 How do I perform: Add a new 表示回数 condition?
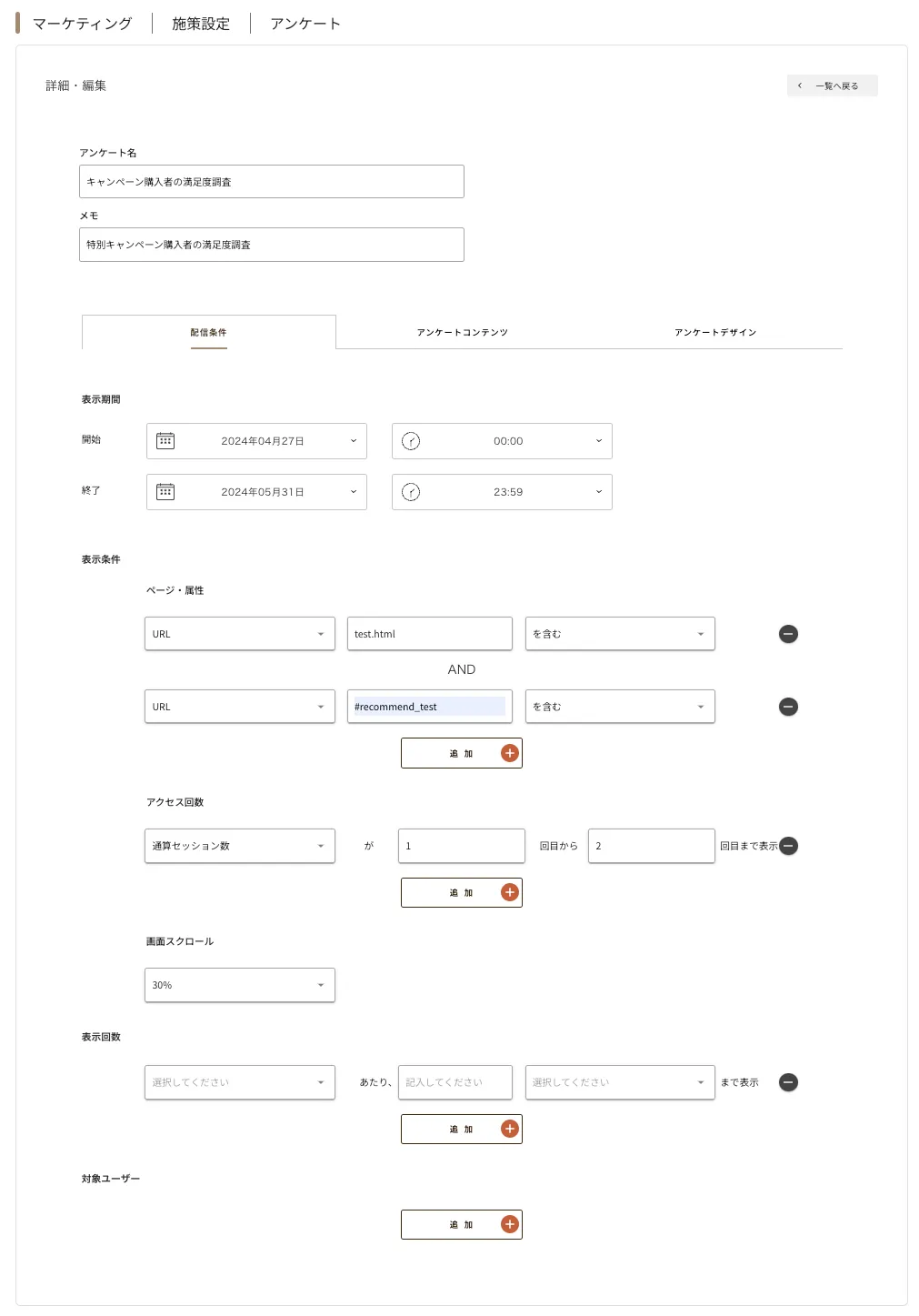(x=462, y=1129)
